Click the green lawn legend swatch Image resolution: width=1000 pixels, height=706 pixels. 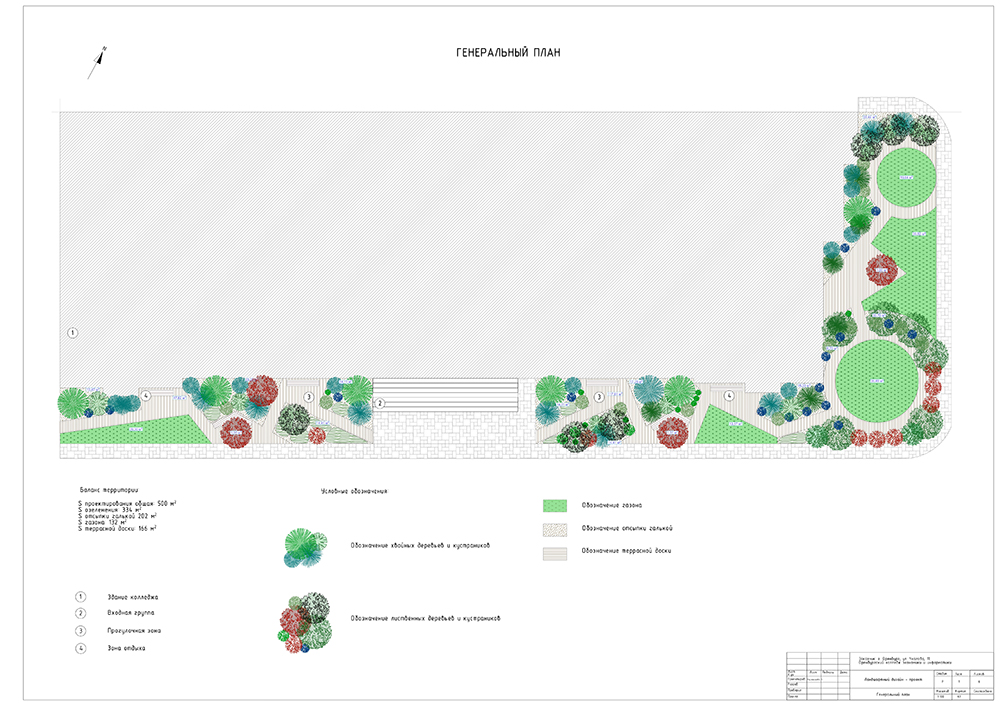tap(555, 504)
